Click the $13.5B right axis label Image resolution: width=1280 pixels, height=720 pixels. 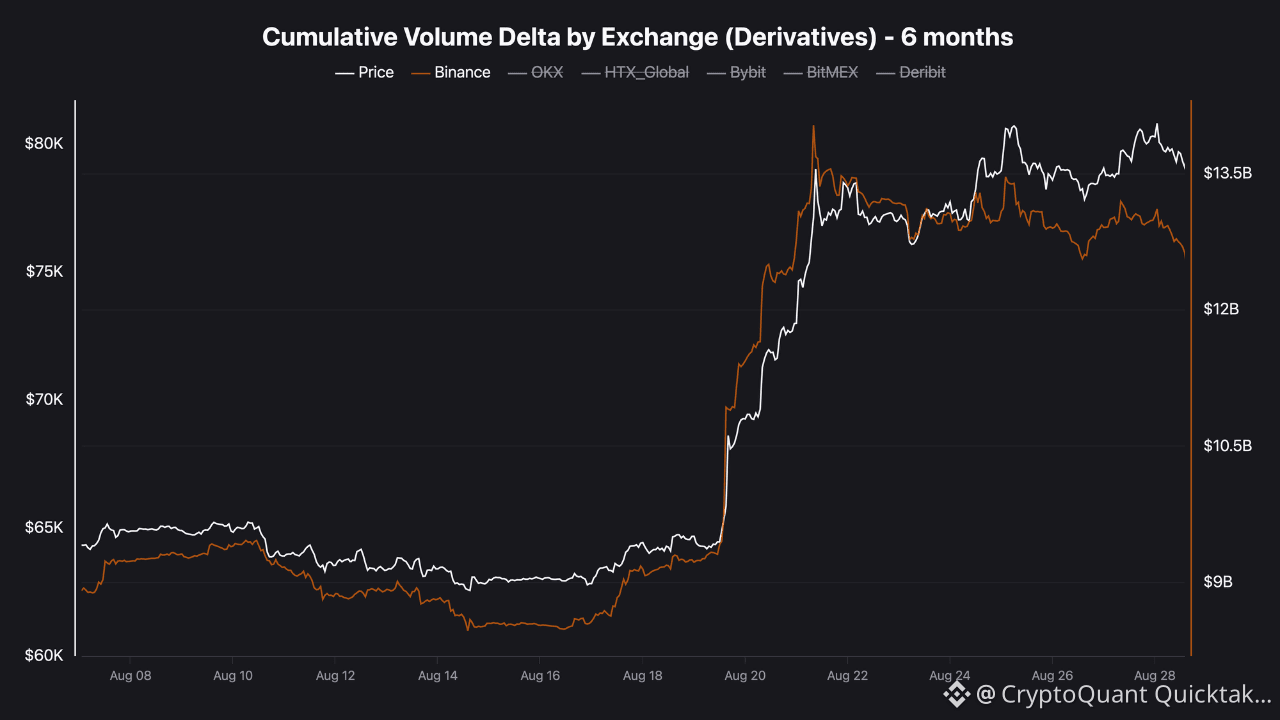(1228, 174)
